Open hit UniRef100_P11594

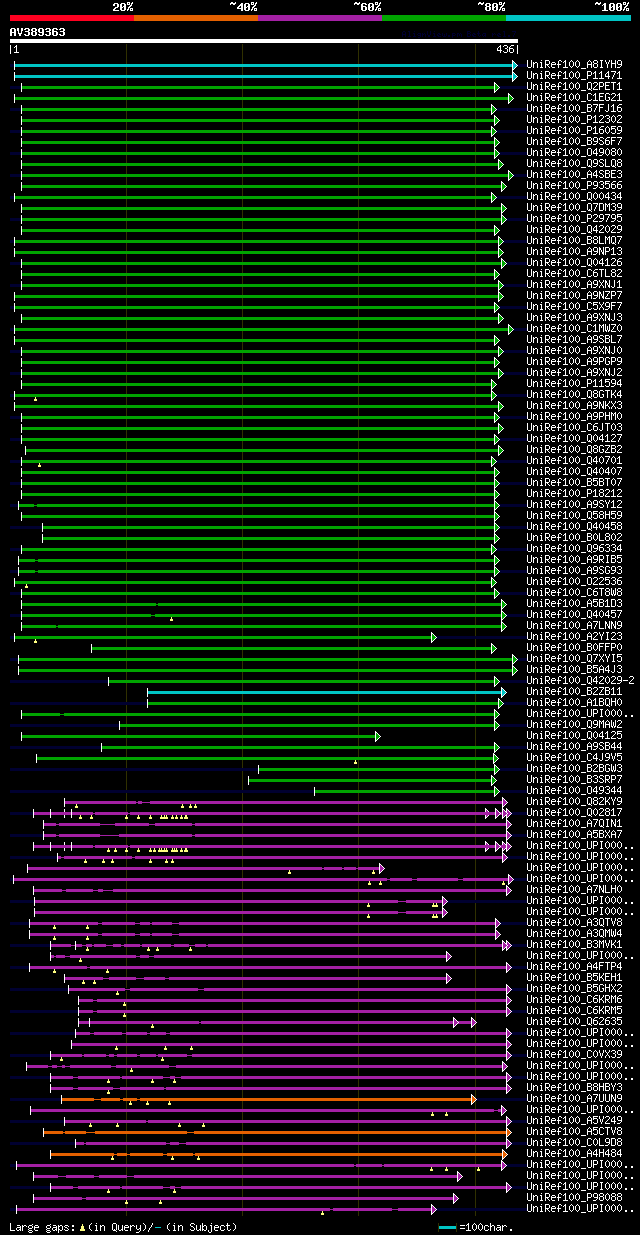pos(576,383)
